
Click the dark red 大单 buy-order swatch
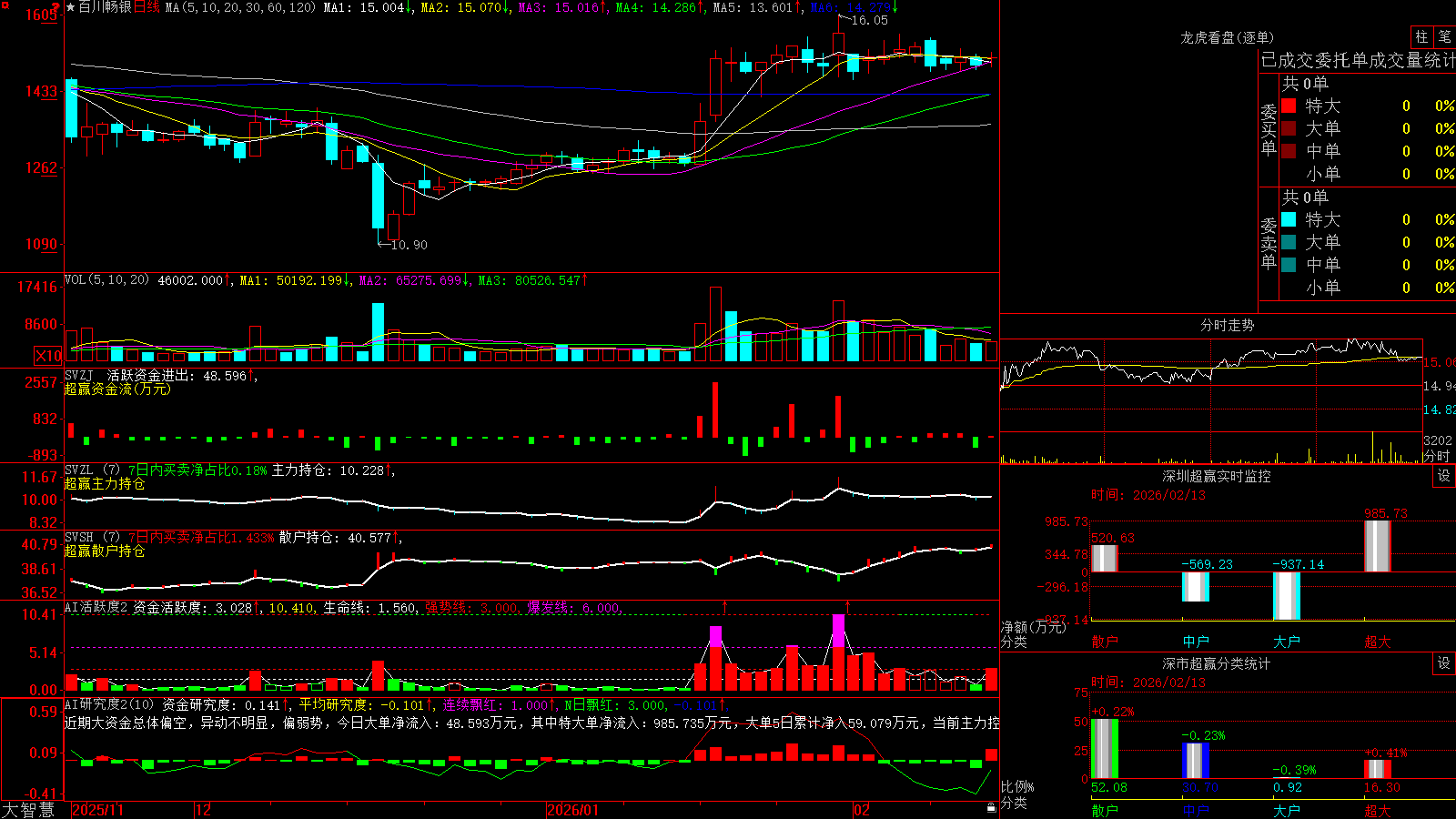1289,128
